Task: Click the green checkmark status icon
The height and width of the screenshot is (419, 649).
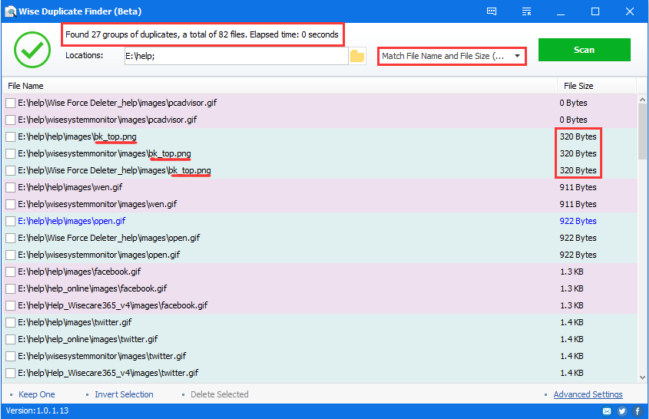Action: pyautogui.click(x=32, y=48)
